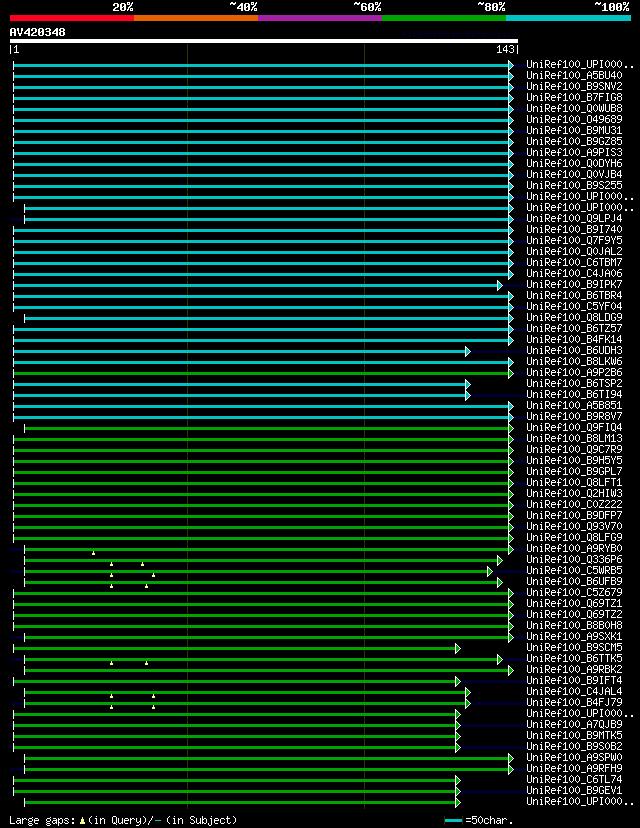Click the arrowhead ending the Q8LDG9 alignment
Image resolution: width=640 pixels, height=828 pixels.
511,318
